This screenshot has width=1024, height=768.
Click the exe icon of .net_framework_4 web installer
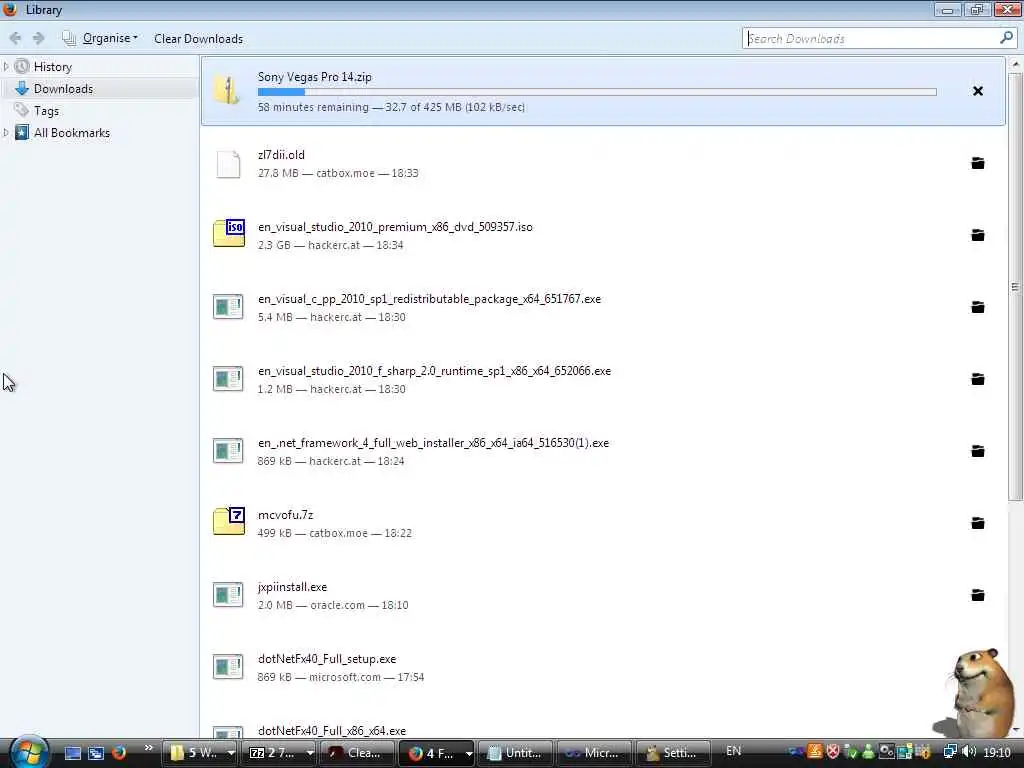pyautogui.click(x=228, y=450)
